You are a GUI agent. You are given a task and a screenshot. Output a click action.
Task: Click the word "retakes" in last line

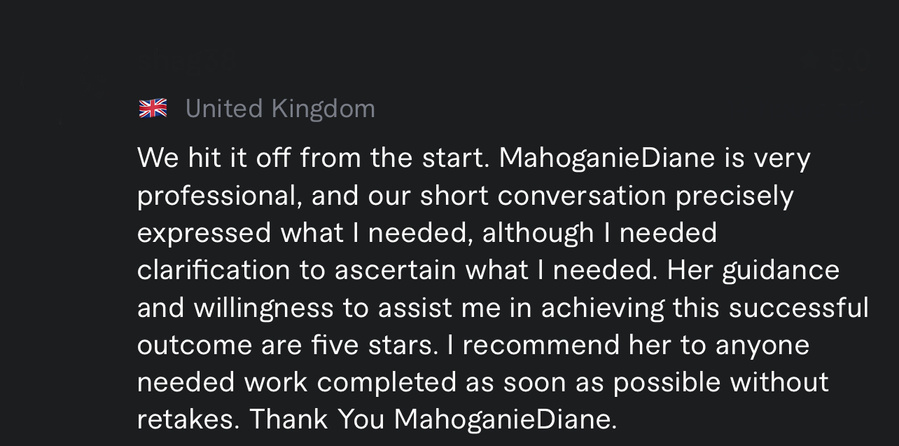pyautogui.click(x=185, y=418)
